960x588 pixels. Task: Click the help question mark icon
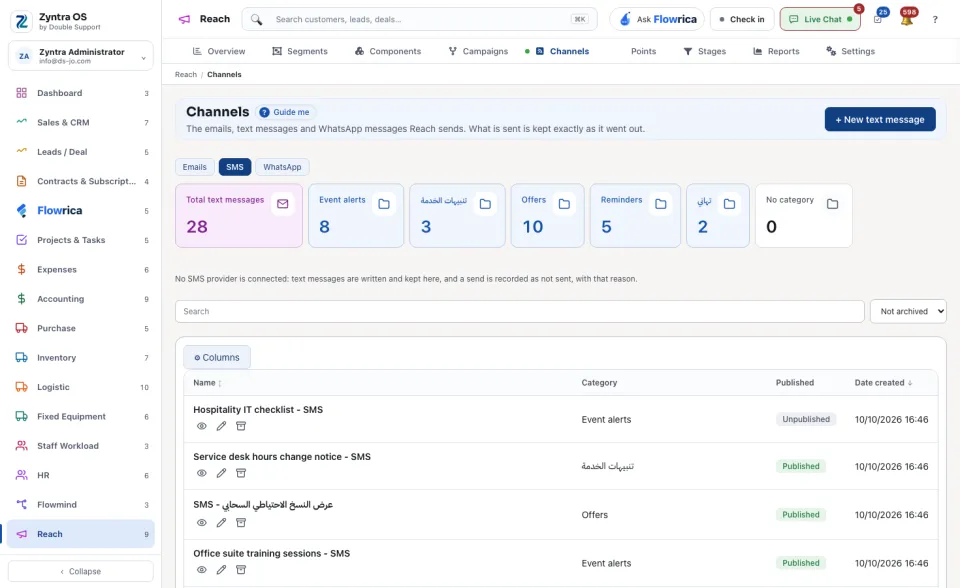pyautogui.click(x=935, y=20)
